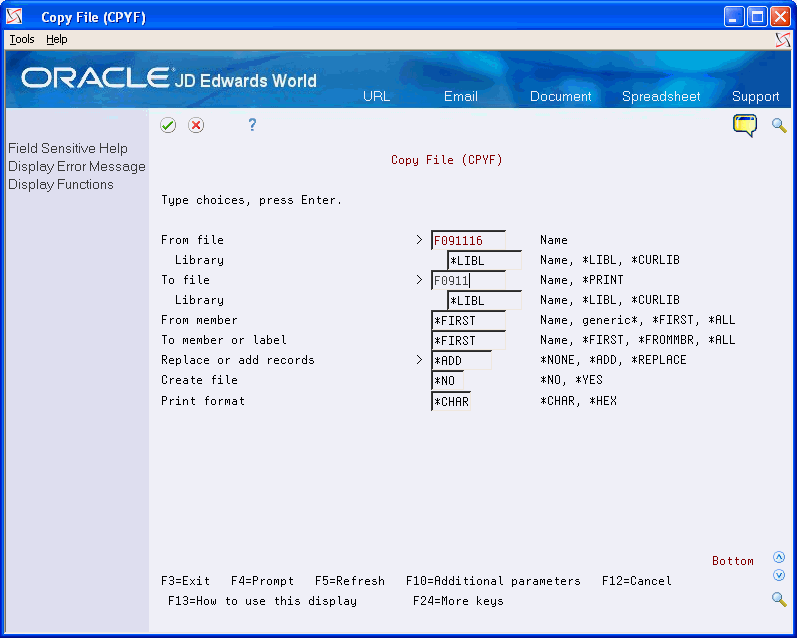
Task: Click the 'From file' label
Action: (192, 239)
